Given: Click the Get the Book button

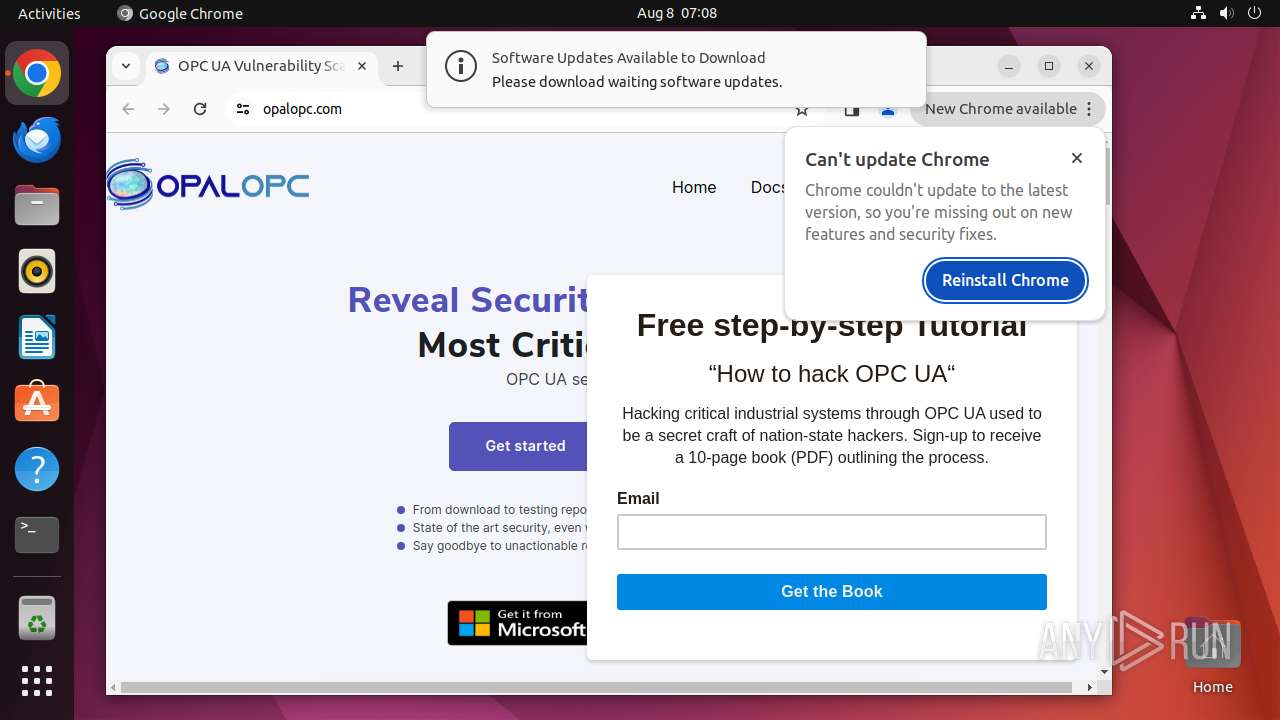Looking at the screenshot, I should (x=832, y=592).
